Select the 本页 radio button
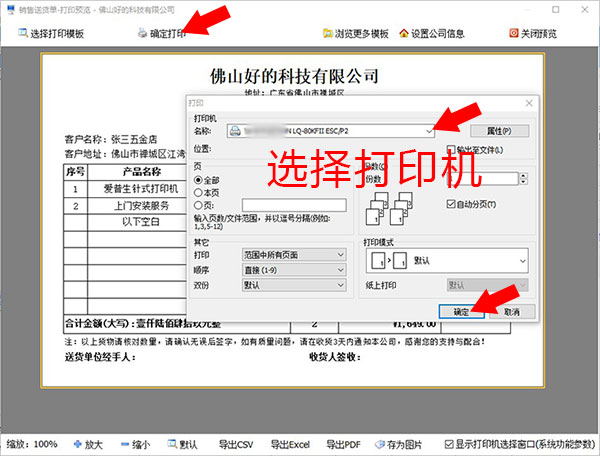 coord(198,192)
